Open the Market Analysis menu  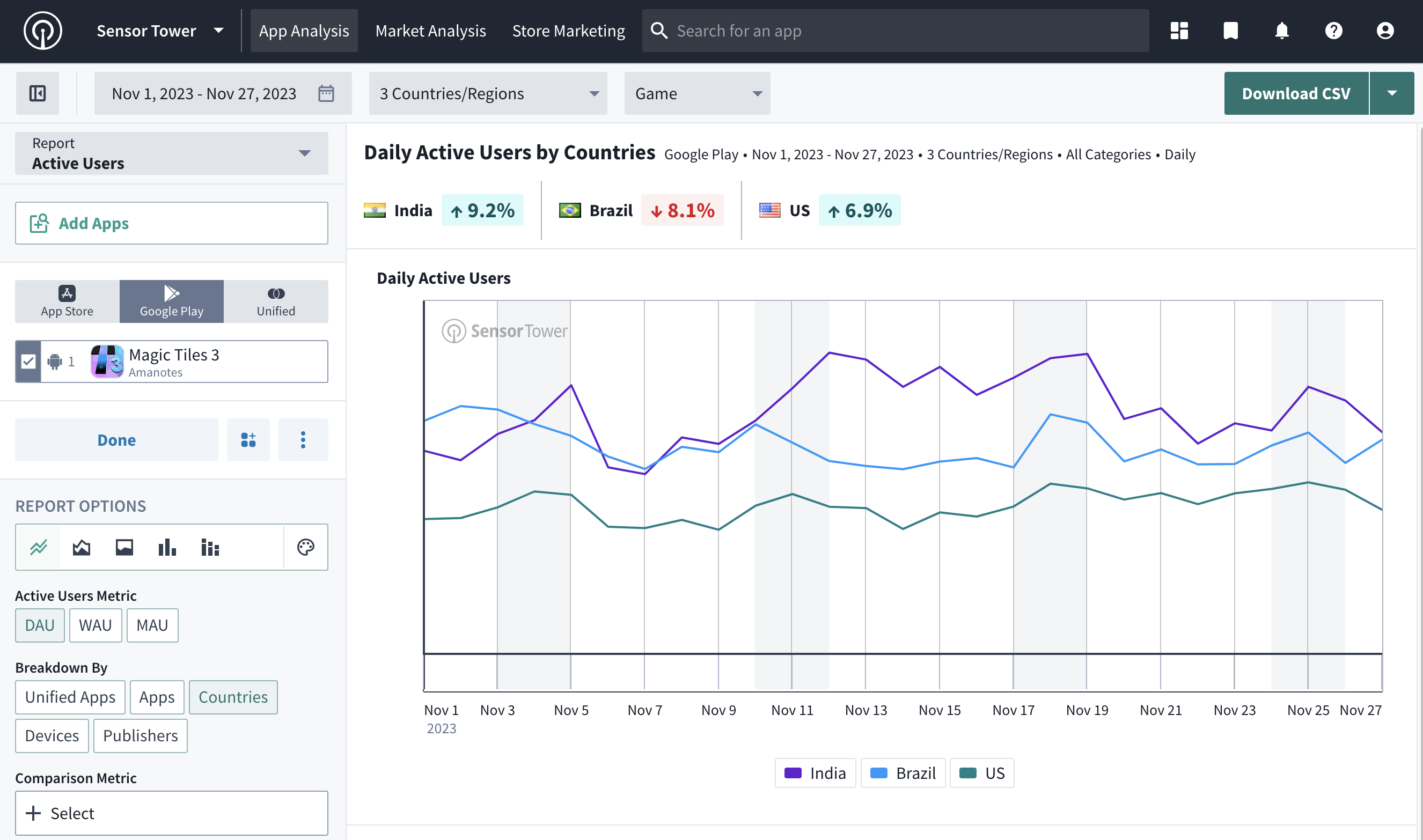coord(430,31)
